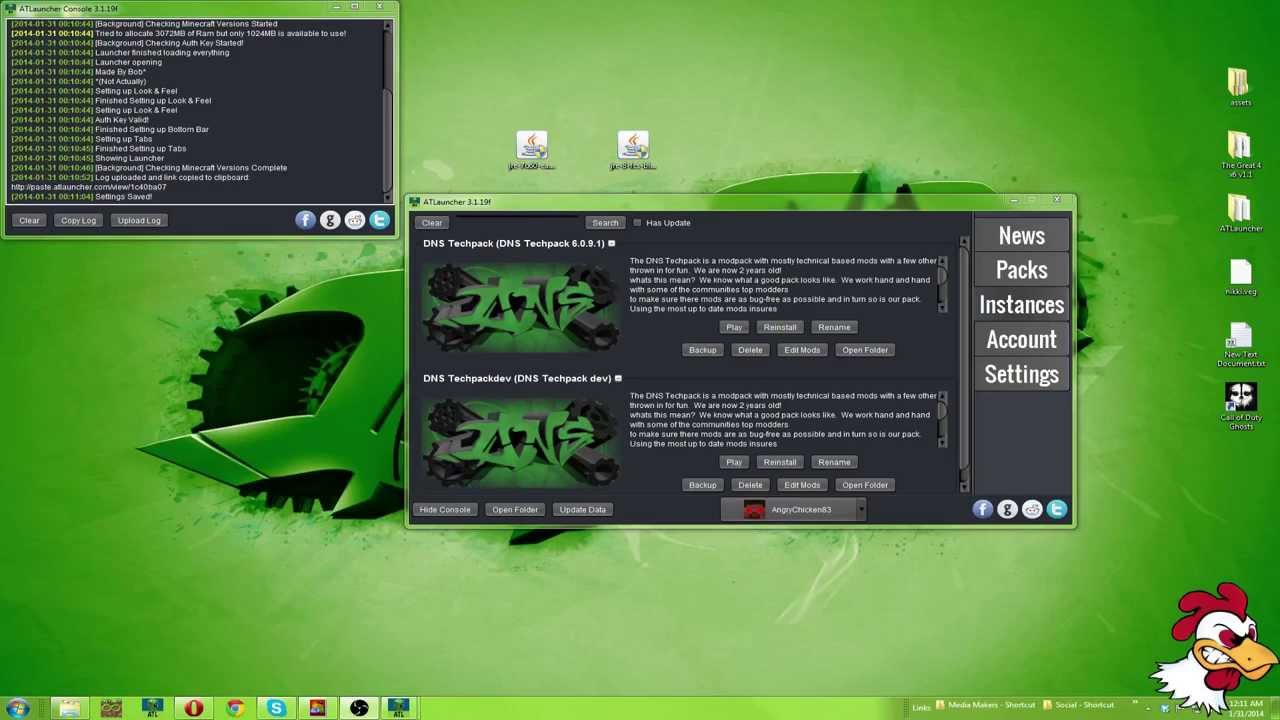The width and height of the screenshot is (1280, 720).
Task: Open File Explorer from taskbar
Action: pos(69,708)
